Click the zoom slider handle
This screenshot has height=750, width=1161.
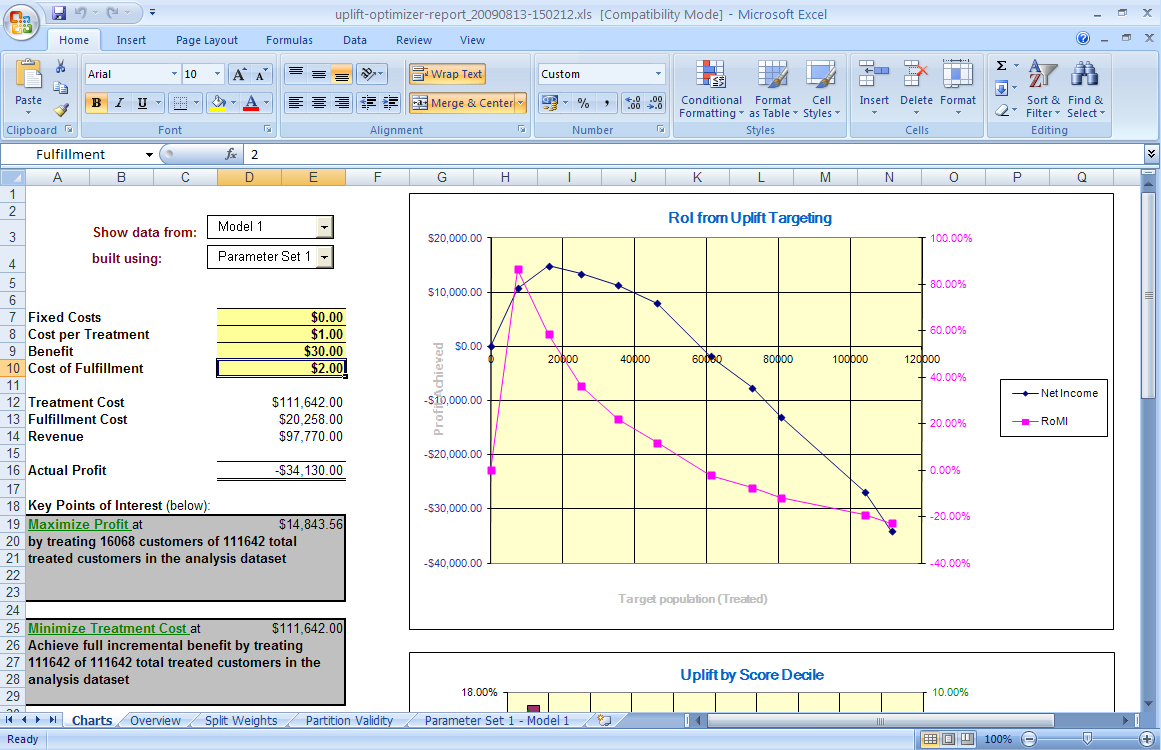pos(1087,739)
